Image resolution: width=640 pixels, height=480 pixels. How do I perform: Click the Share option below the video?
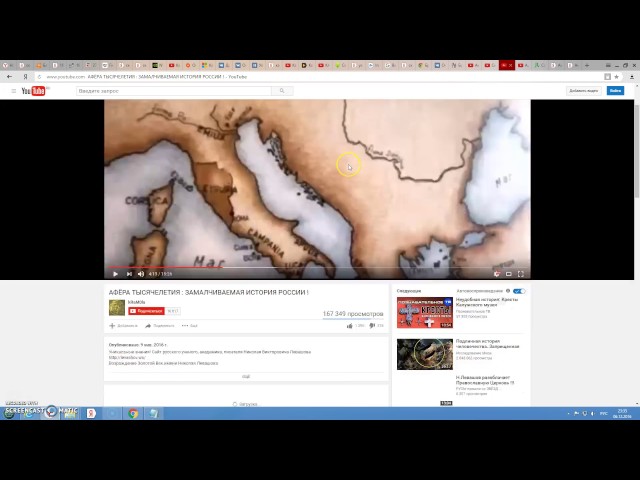click(x=160, y=325)
